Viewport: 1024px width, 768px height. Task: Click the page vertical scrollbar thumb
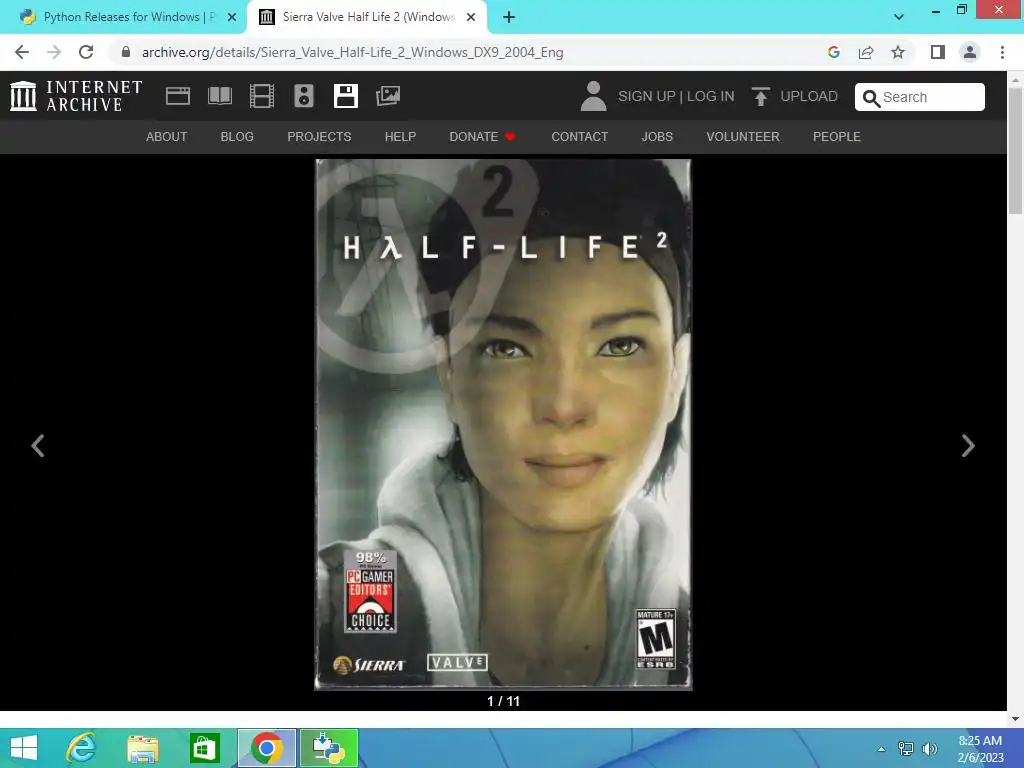(1015, 150)
